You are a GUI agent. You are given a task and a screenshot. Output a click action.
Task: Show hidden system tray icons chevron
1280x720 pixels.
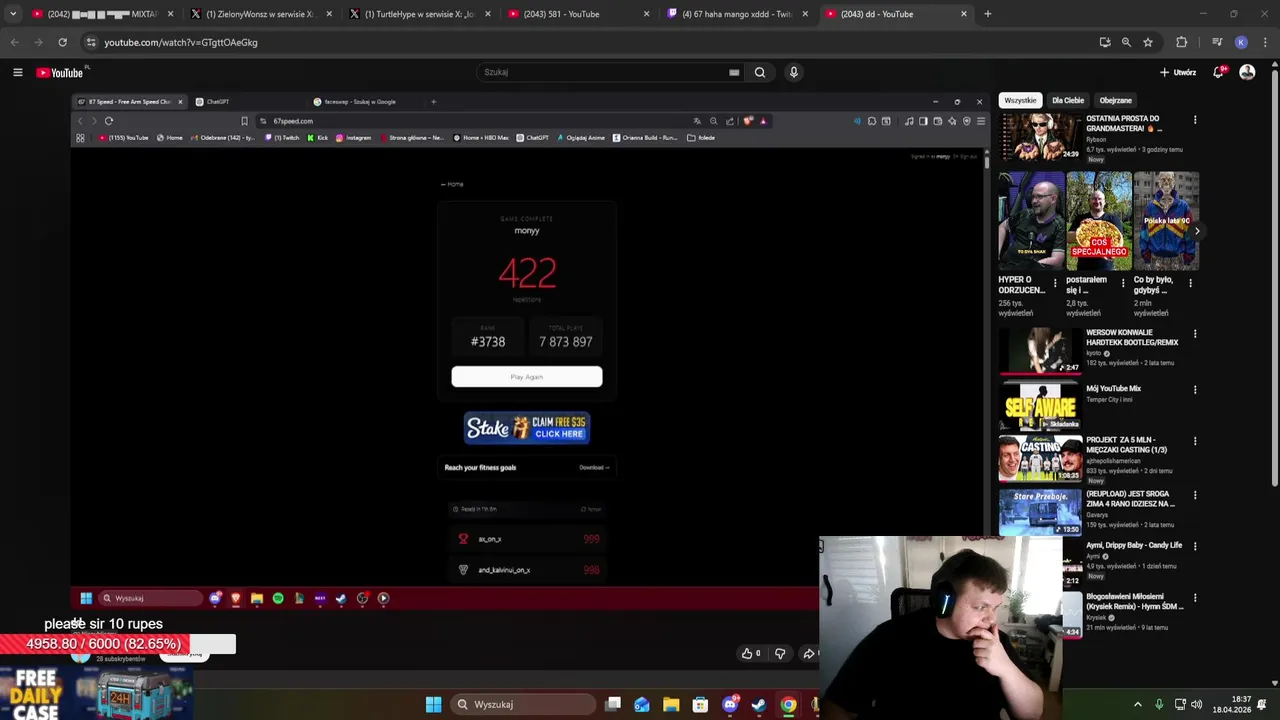tap(1137, 704)
